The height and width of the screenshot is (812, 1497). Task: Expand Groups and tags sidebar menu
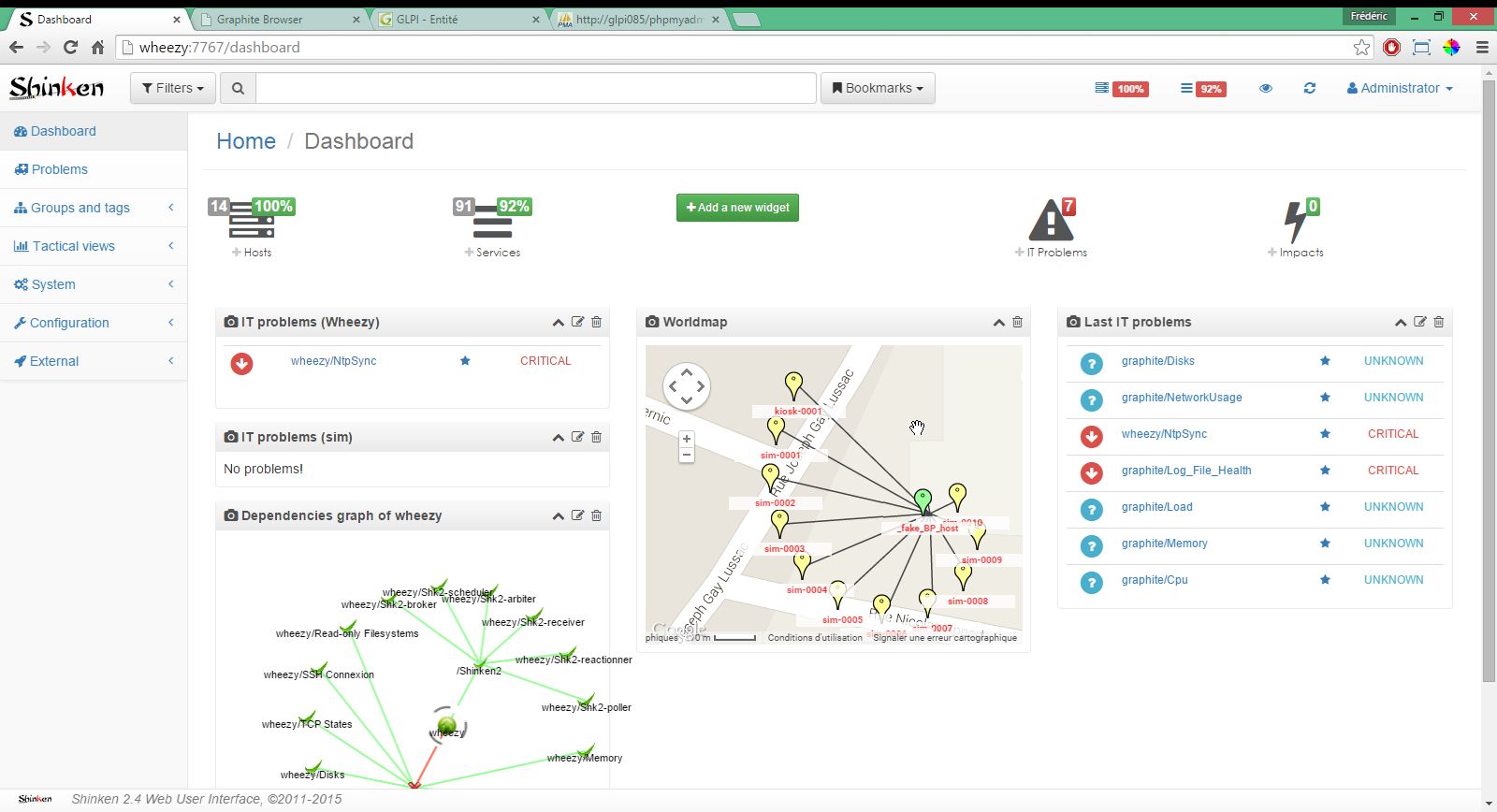coord(94,208)
